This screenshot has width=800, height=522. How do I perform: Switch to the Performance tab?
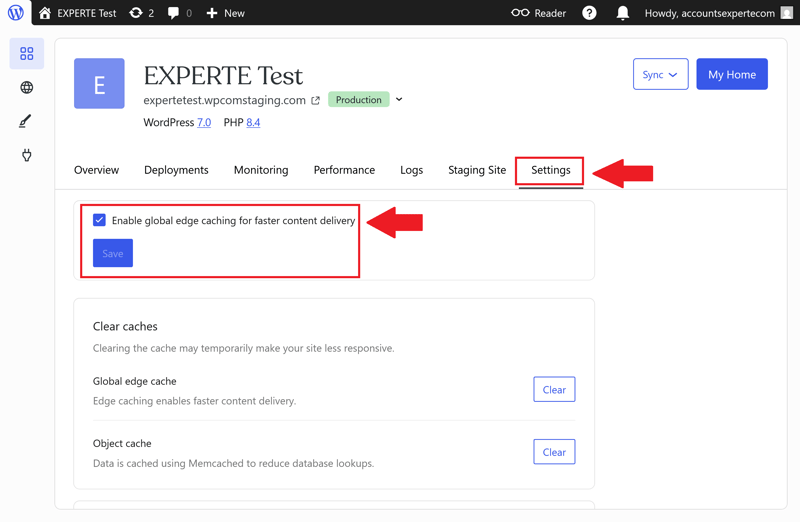(344, 170)
